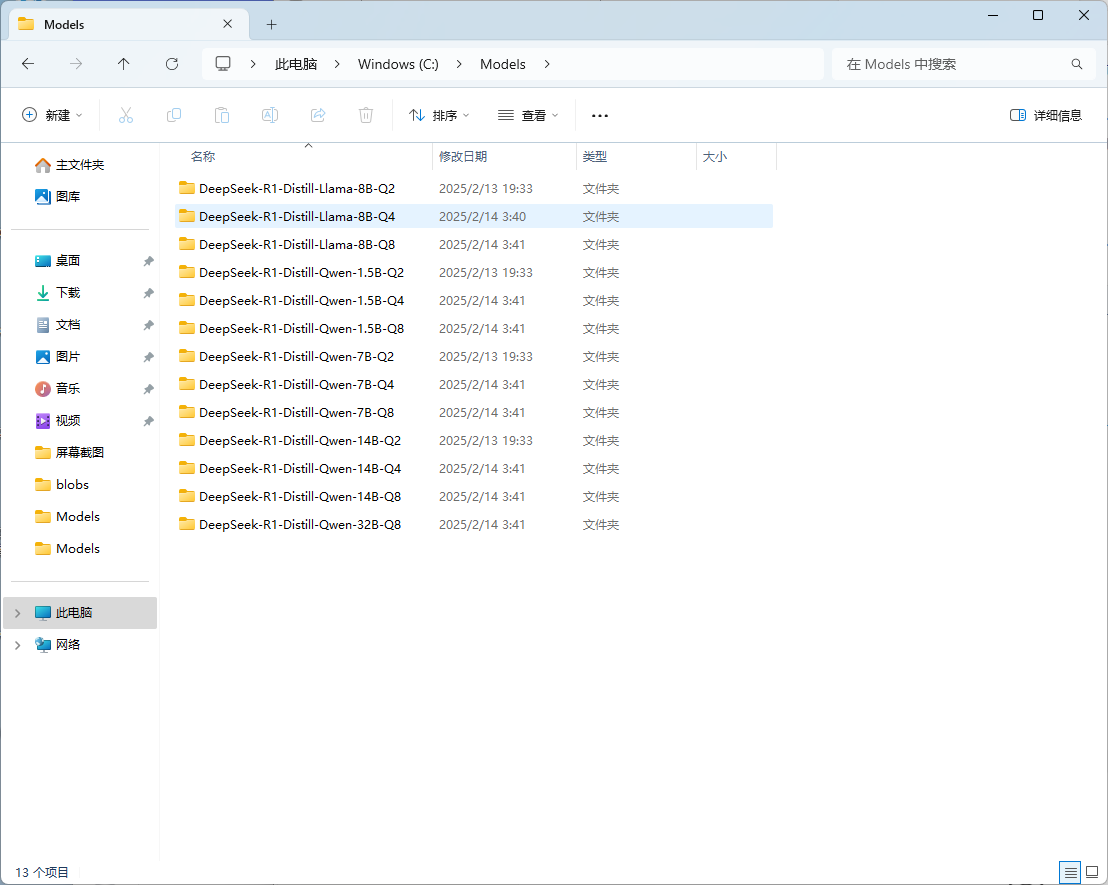Open 图库 in the sidebar
The width and height of the screenshot is (1108, 885).
click(x=57, y=197)
